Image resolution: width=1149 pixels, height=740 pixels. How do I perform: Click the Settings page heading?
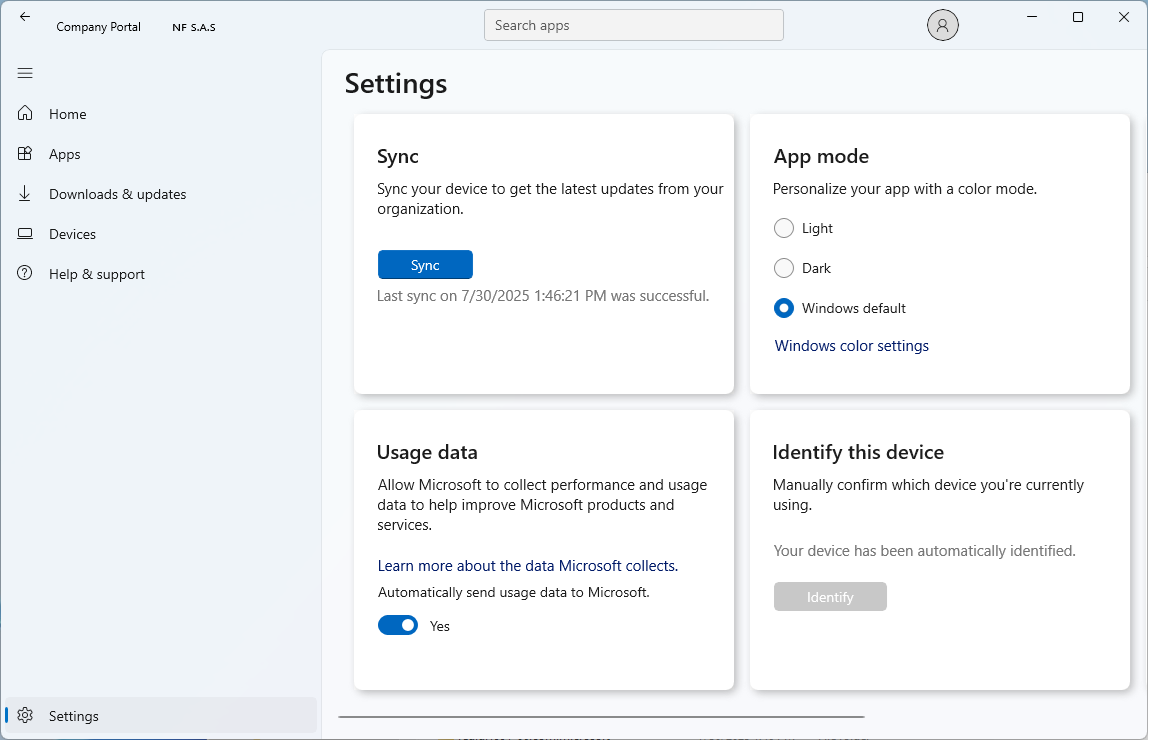point(396,84)
